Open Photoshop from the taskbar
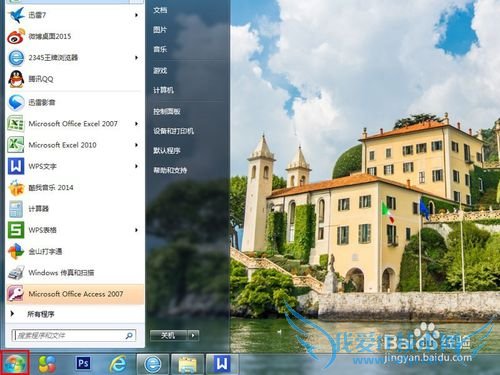Viewport: 500px width, 375px height. click(83, 363)
